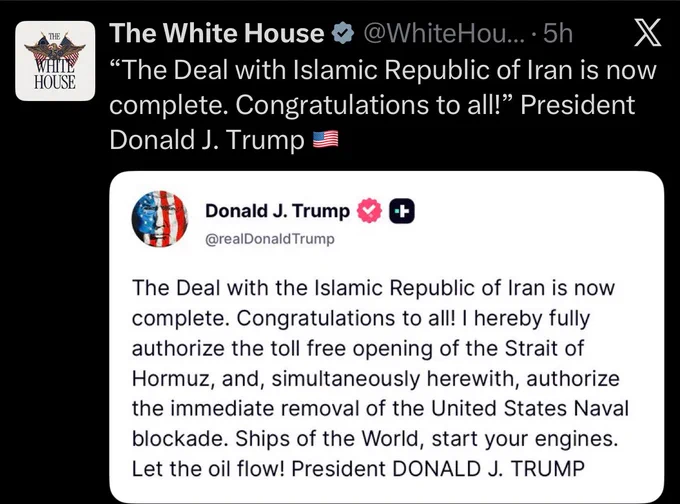Select 'President DONALD J. TRUMP' signature text
The image size is (680, 504).
(438, 468)
